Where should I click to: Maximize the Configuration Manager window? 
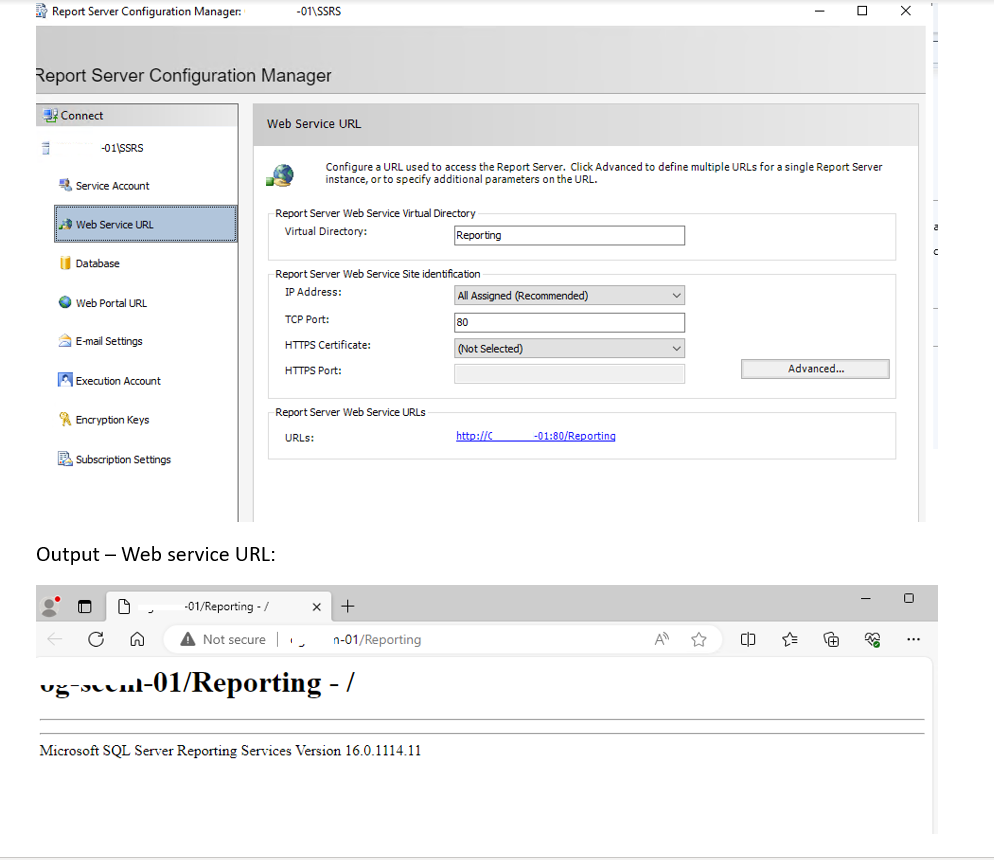(862, 11)
